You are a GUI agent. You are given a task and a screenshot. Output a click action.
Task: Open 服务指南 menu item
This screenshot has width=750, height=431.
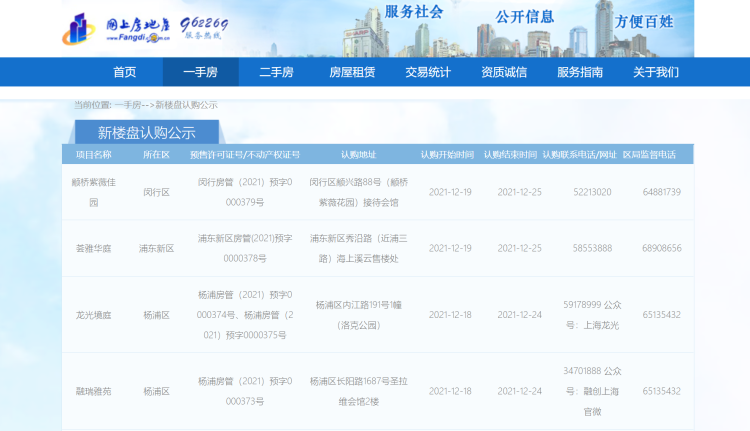580,72
